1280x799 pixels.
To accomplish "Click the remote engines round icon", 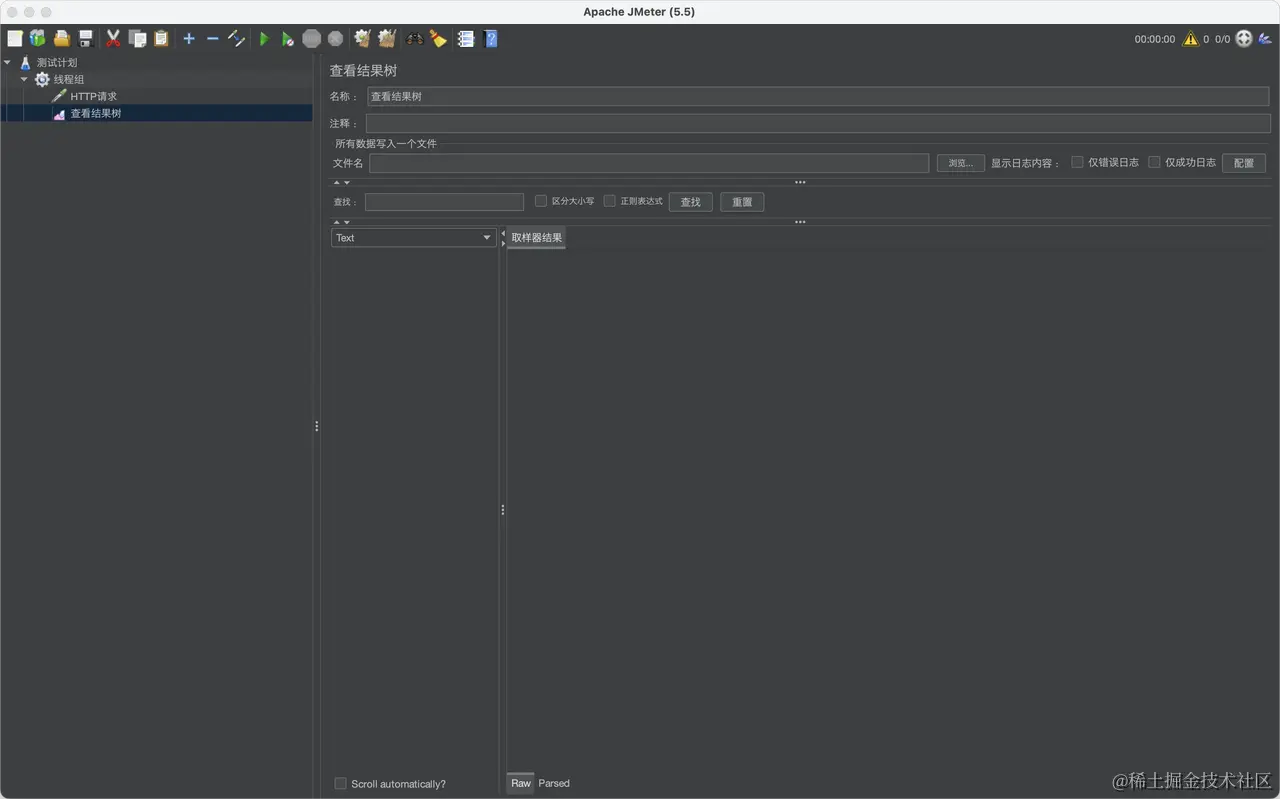I will point(1244,39).
